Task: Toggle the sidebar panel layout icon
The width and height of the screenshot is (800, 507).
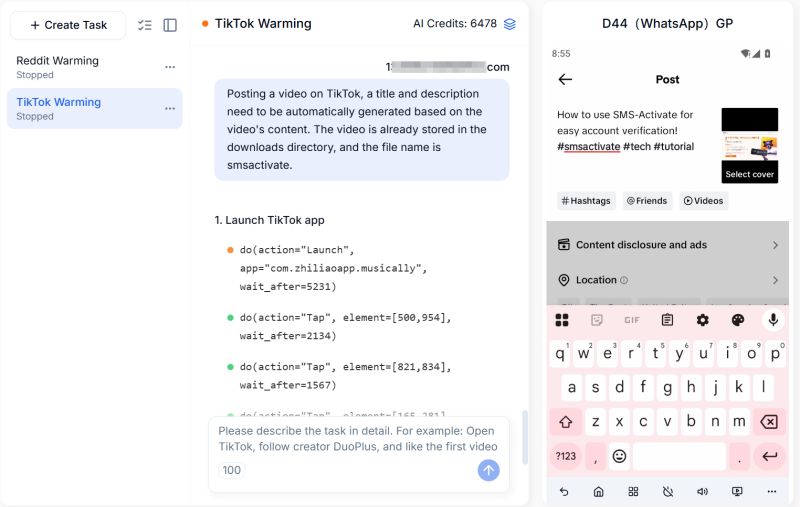Action: point(170,25)
